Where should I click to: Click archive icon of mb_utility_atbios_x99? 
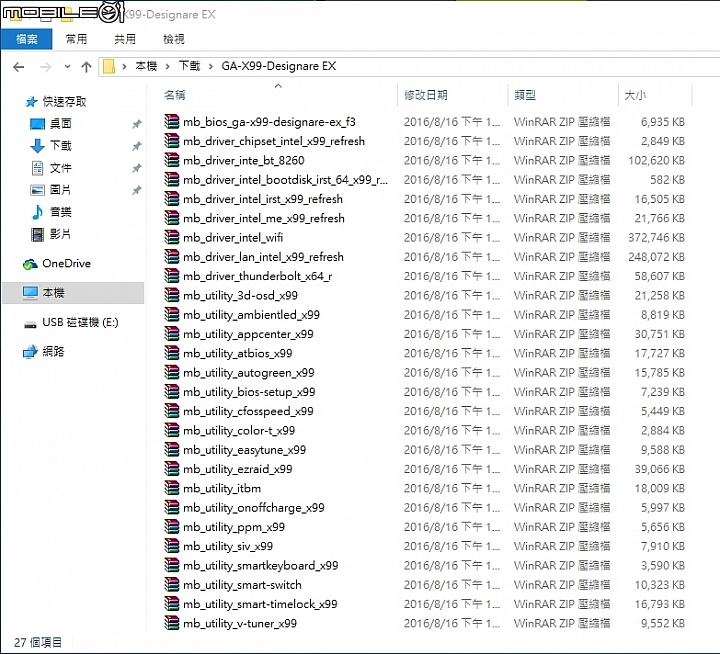click(172, 353)
